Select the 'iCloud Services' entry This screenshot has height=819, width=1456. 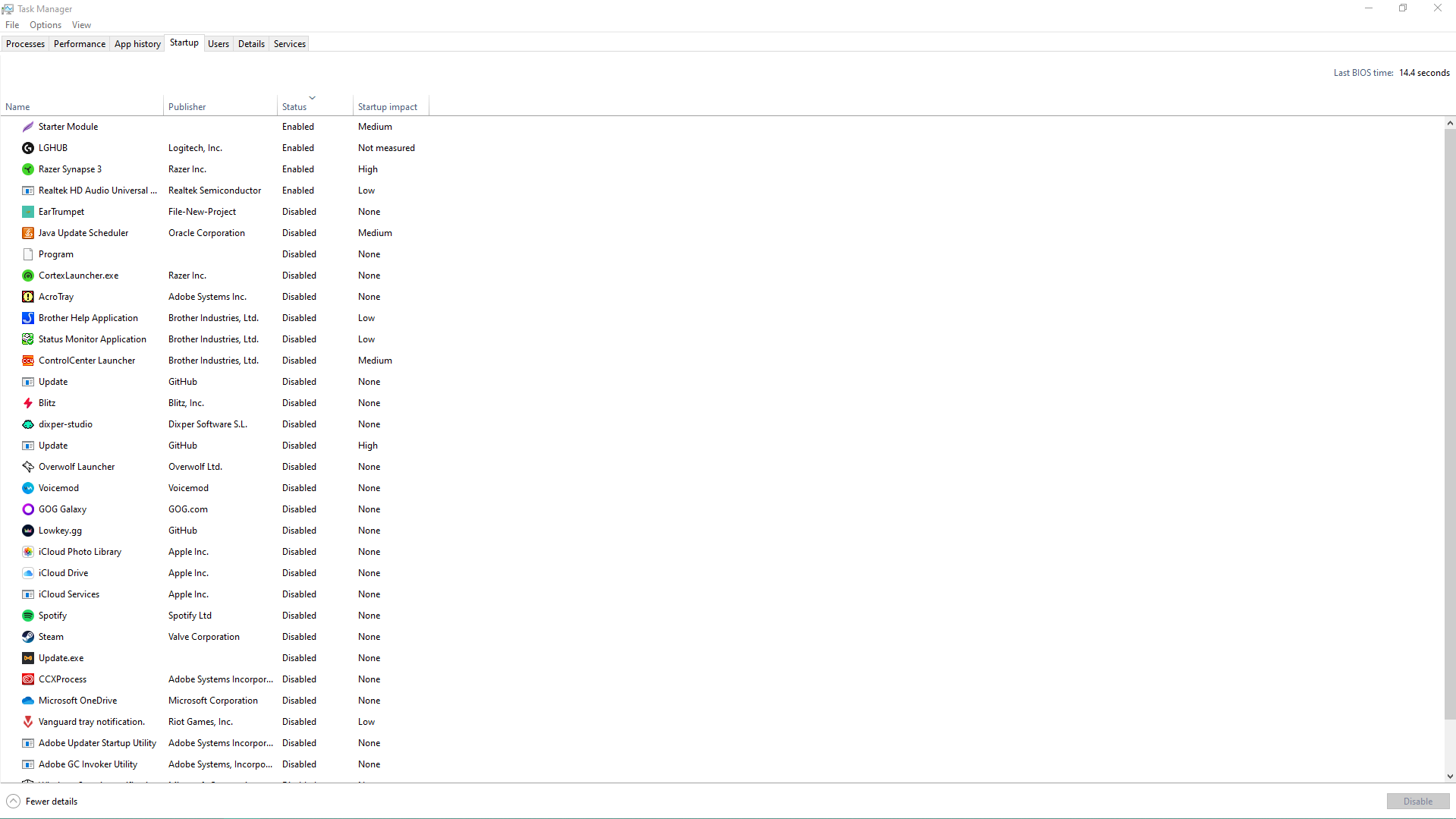[69, 594]
